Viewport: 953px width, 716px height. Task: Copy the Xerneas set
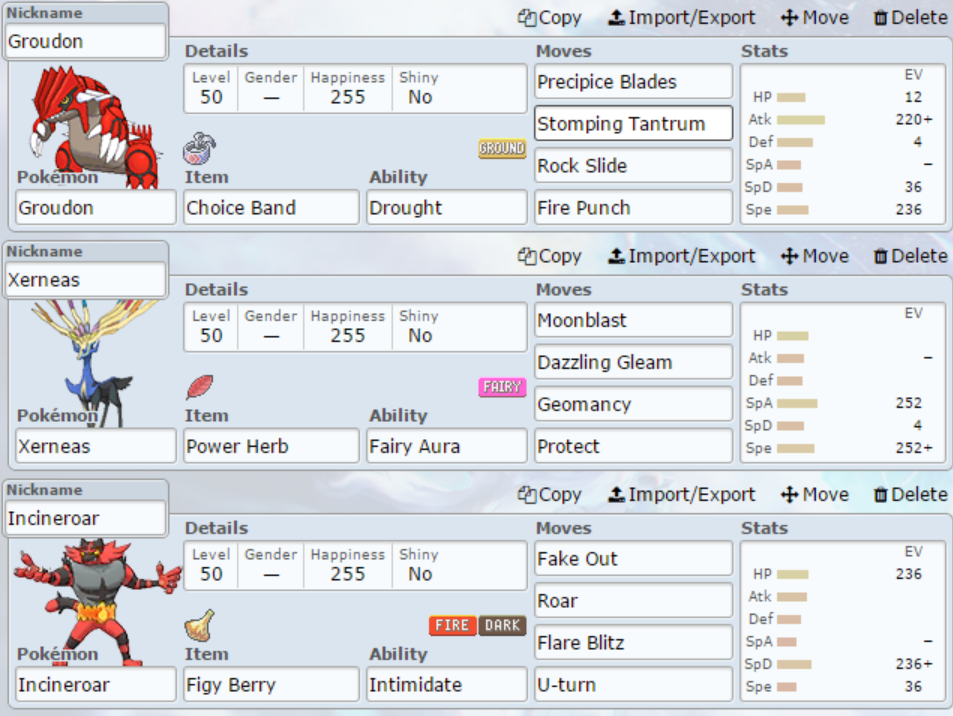549,256
